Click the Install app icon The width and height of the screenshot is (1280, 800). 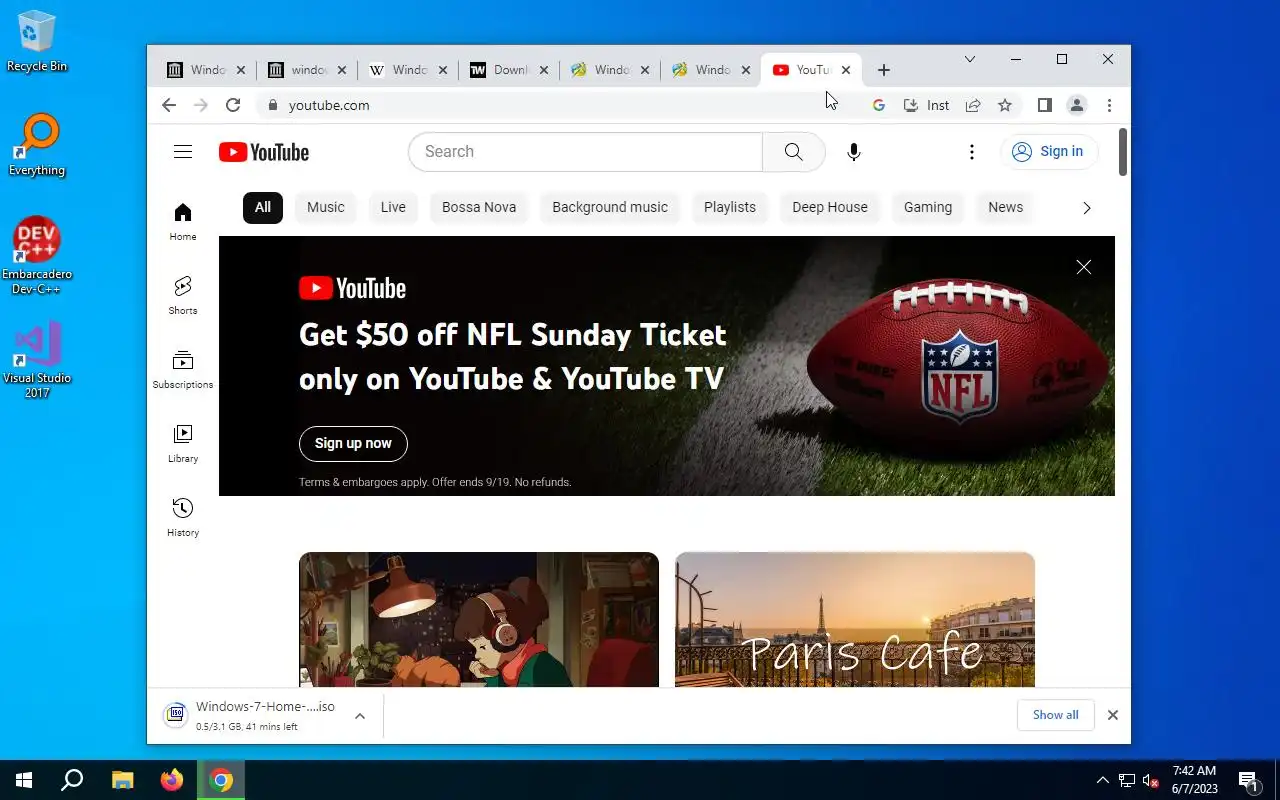926,105
